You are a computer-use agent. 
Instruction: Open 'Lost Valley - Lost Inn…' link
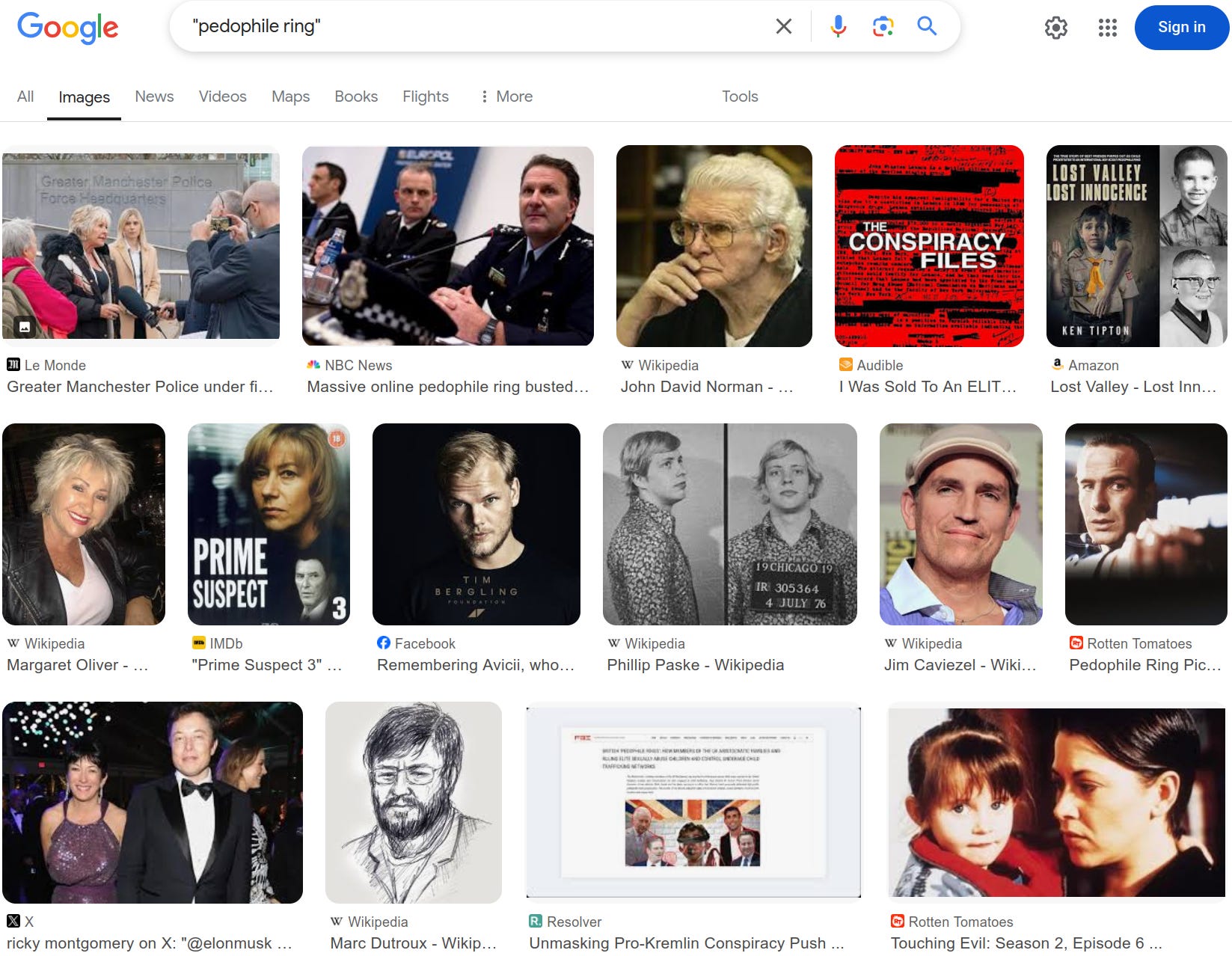click(x=1133, y=387)
